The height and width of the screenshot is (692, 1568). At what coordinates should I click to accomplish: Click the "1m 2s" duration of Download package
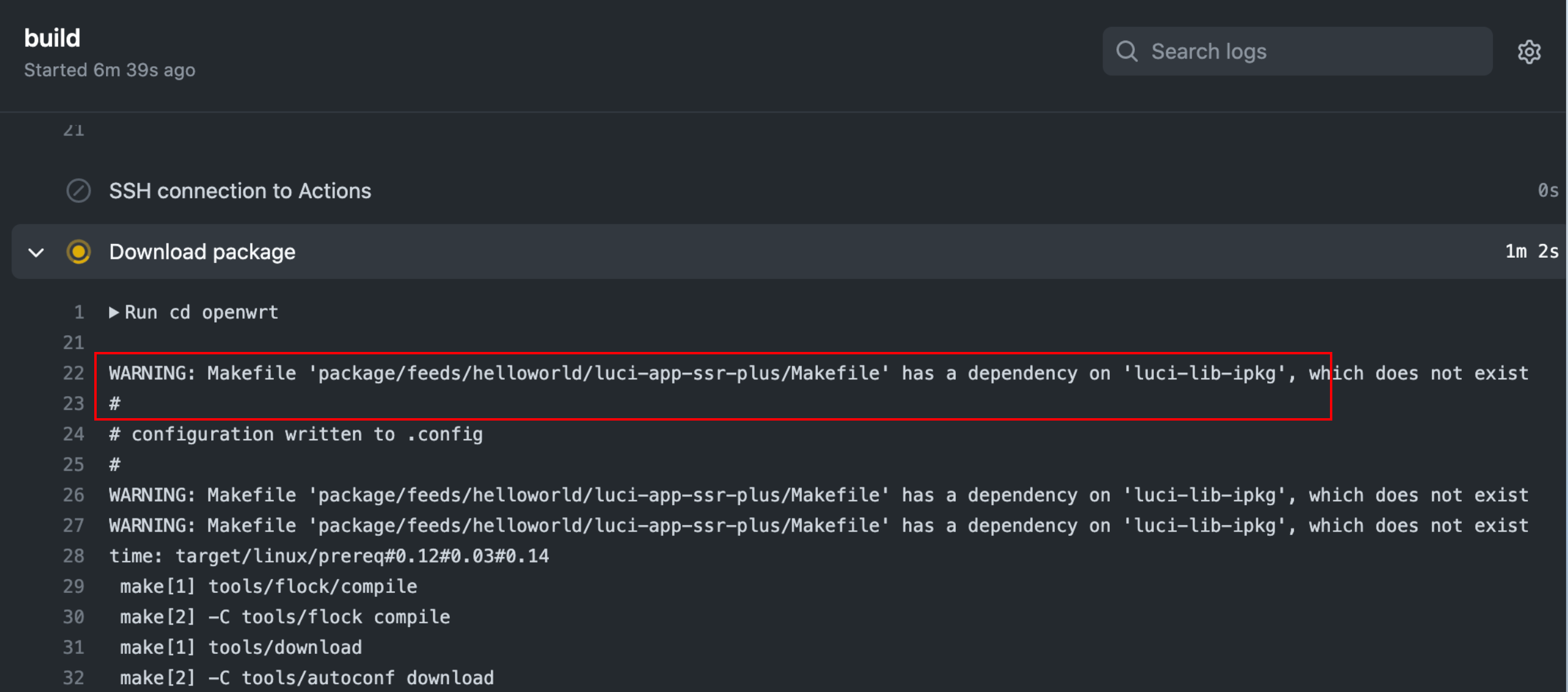point(1531,251)
